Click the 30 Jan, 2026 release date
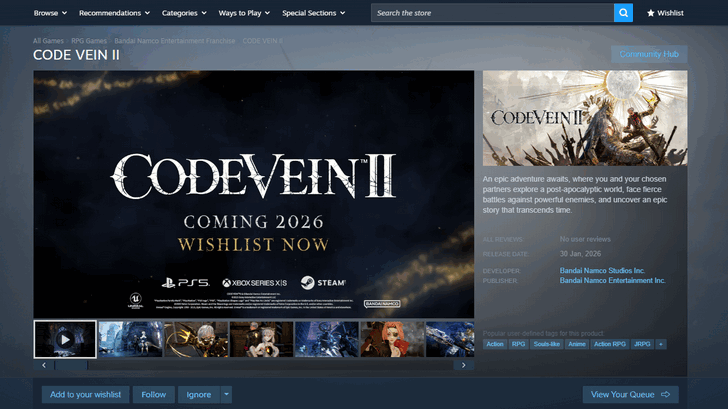Viewport: 728px width, 409px height. 580,254
